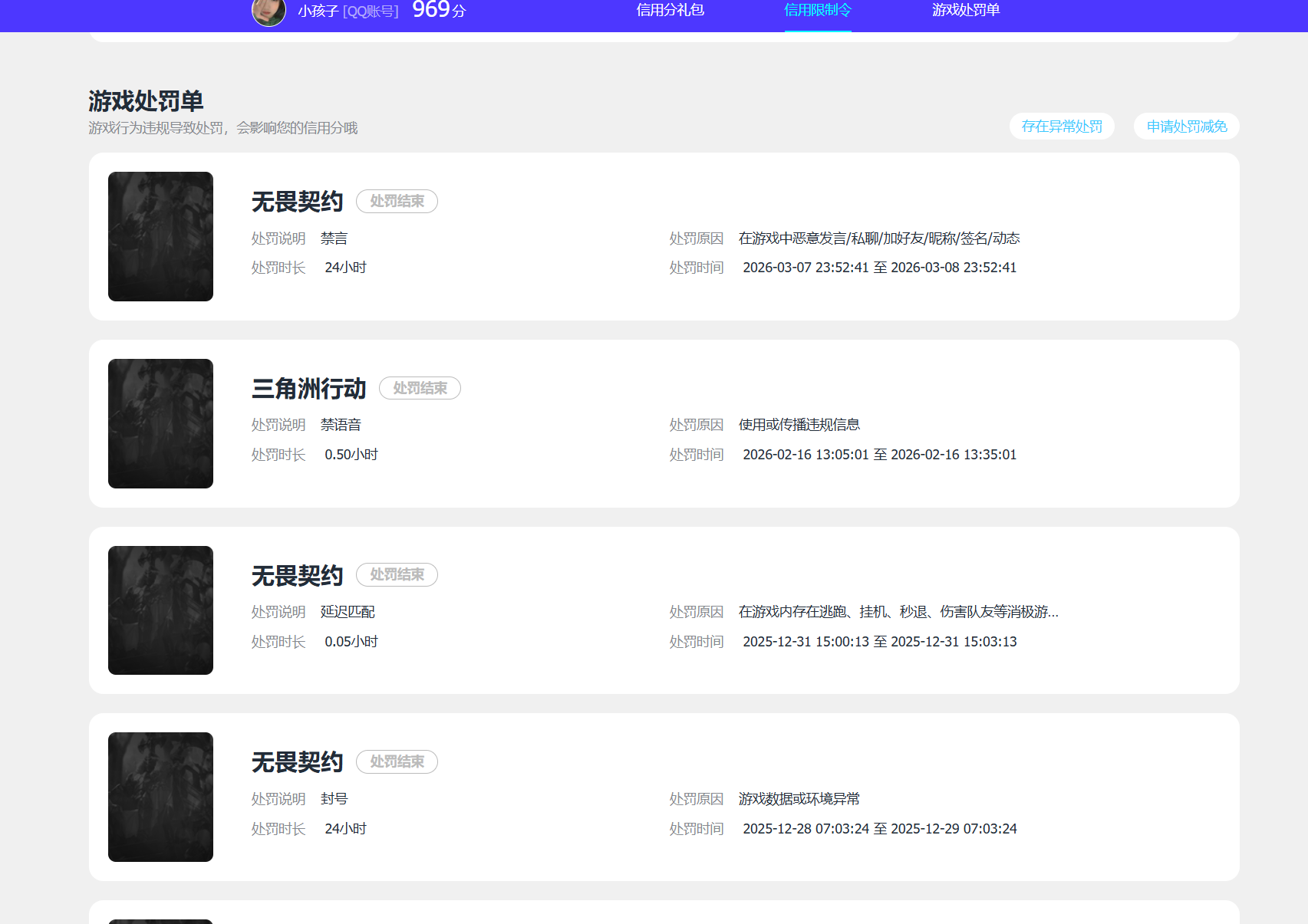Click the reason 在游戏中恶意发言/私聊/加好友
The height and width of the screenshot is (924, 1308).
[879, 238]
